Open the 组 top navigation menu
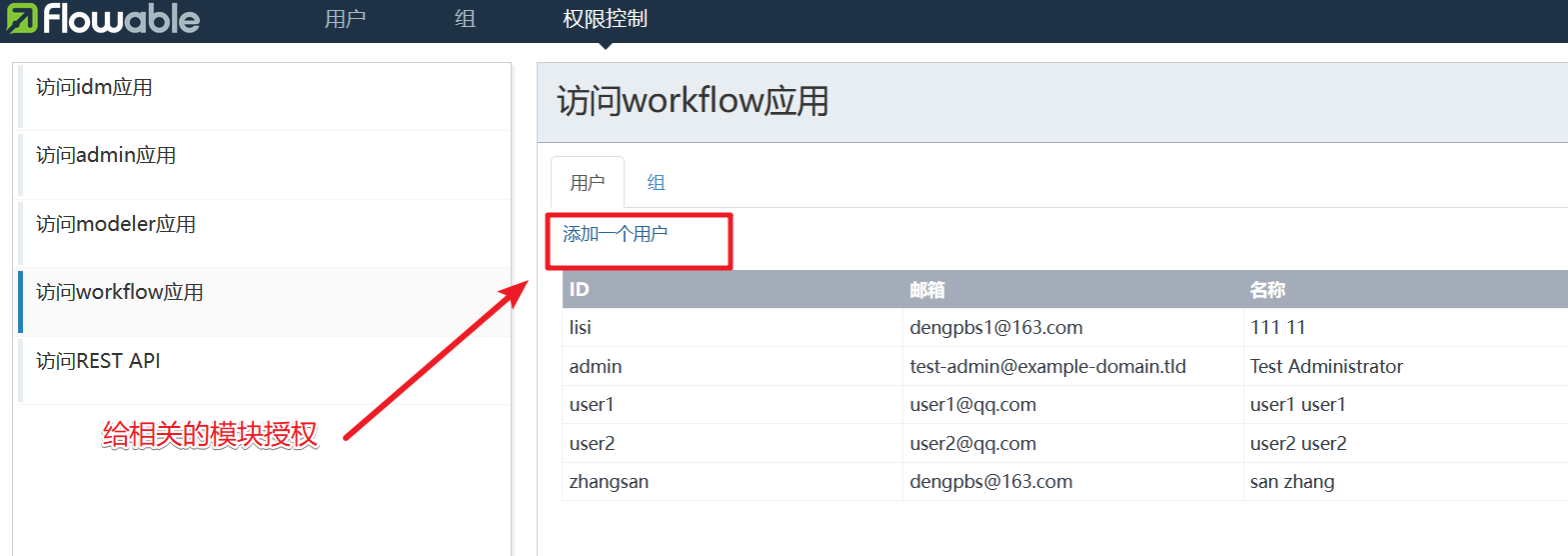 tap(465, 19)
